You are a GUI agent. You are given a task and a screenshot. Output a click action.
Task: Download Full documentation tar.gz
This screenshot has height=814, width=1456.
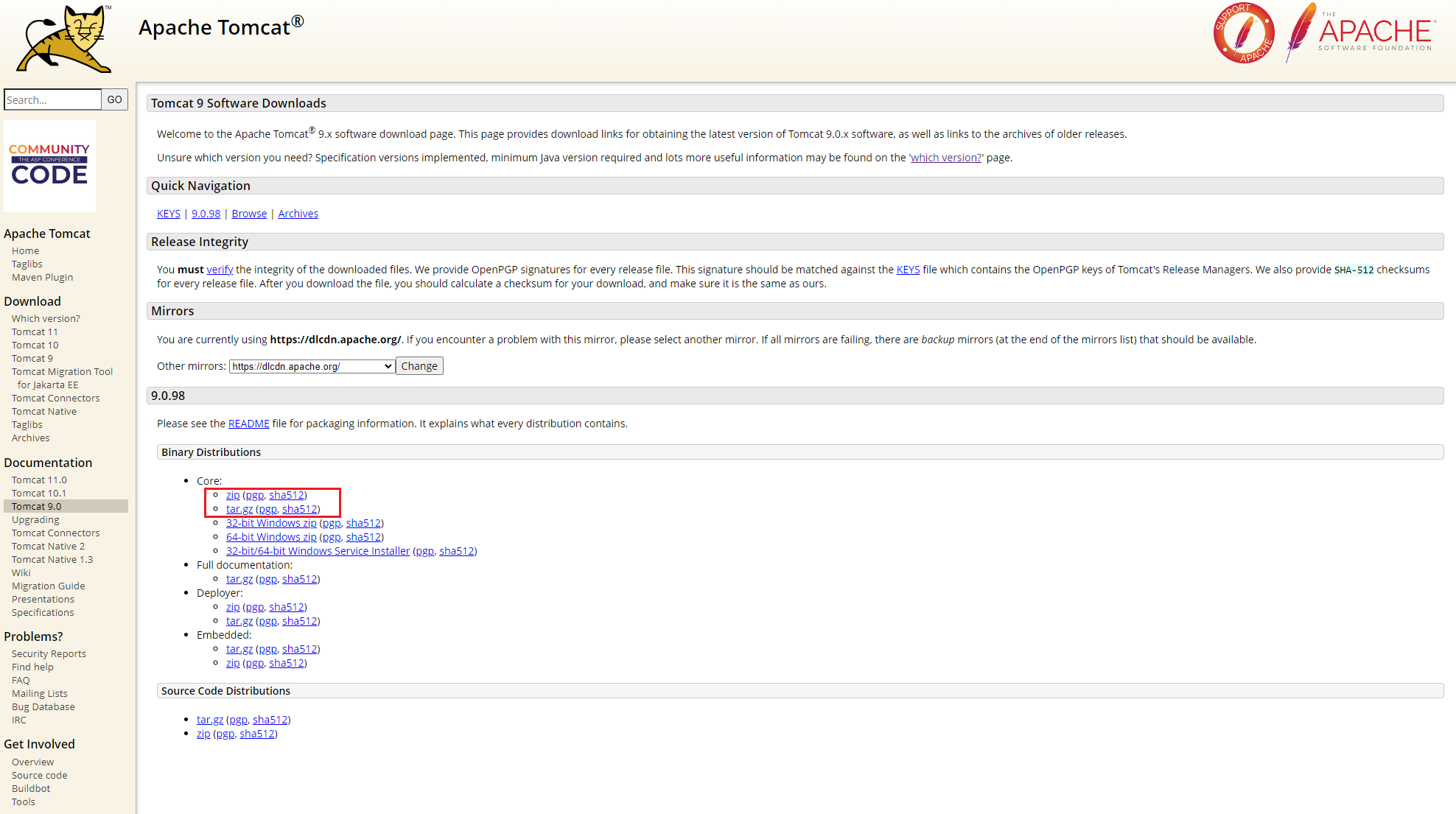pos(239,579)
